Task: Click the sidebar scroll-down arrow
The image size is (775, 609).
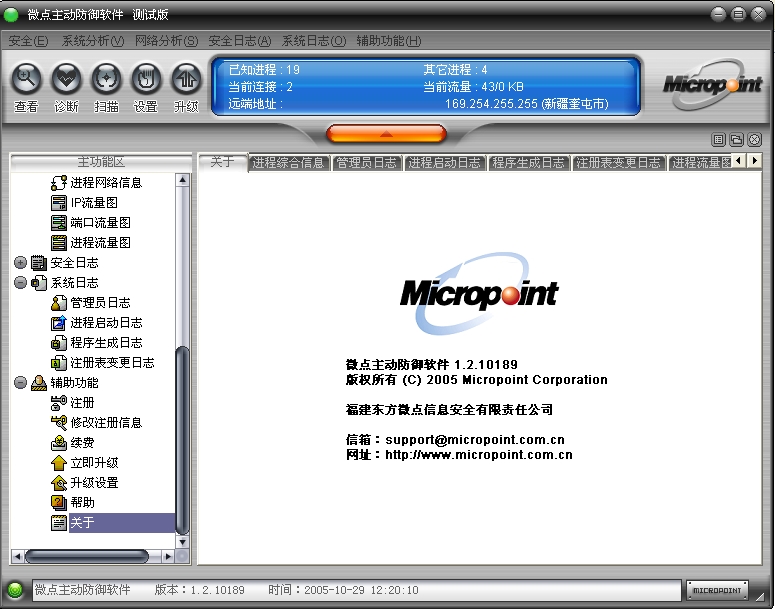Action: click(183, 542)
